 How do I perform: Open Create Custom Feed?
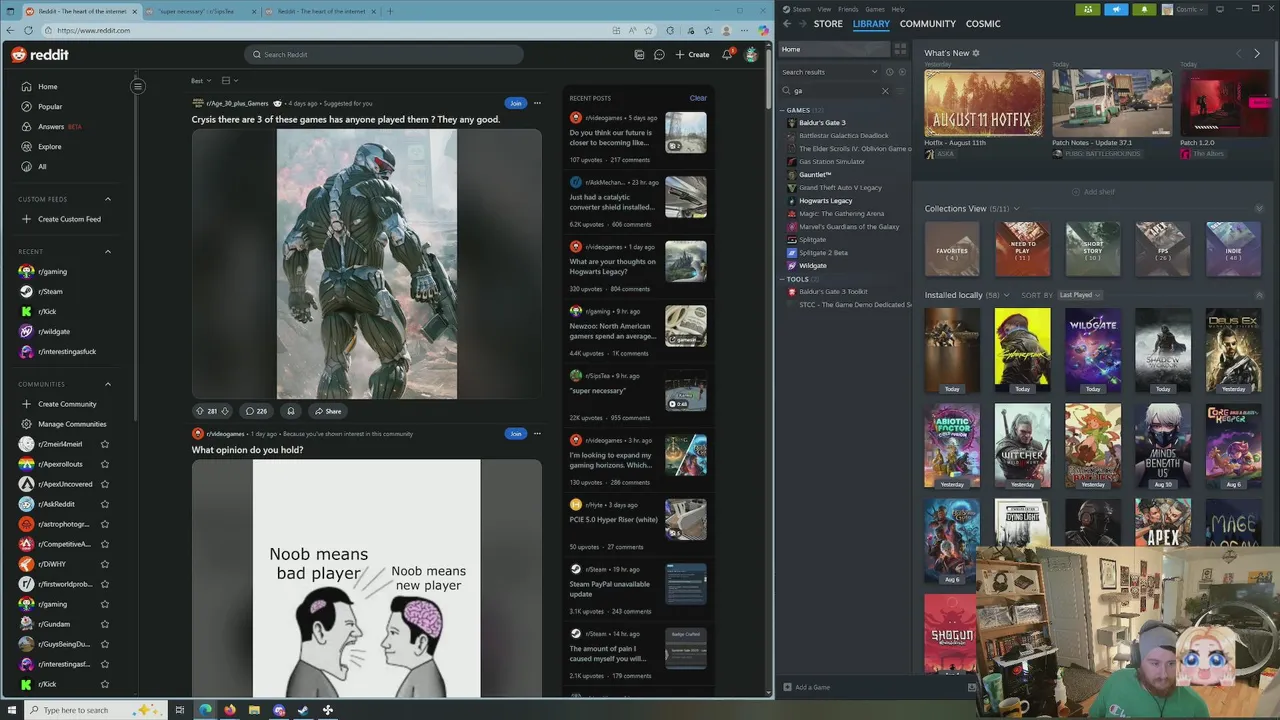point(61,219)
